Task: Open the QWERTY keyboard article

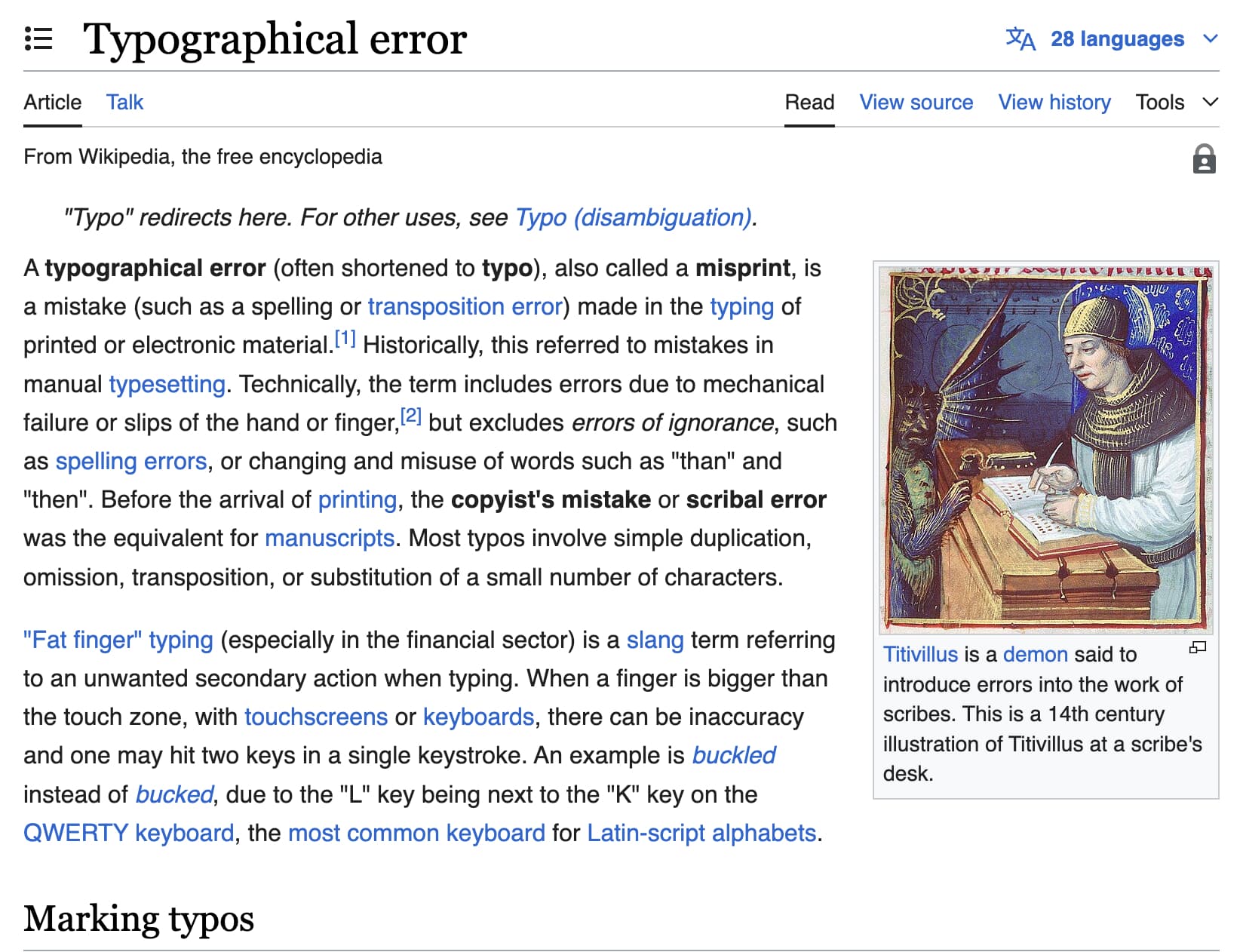Action: 128,833
